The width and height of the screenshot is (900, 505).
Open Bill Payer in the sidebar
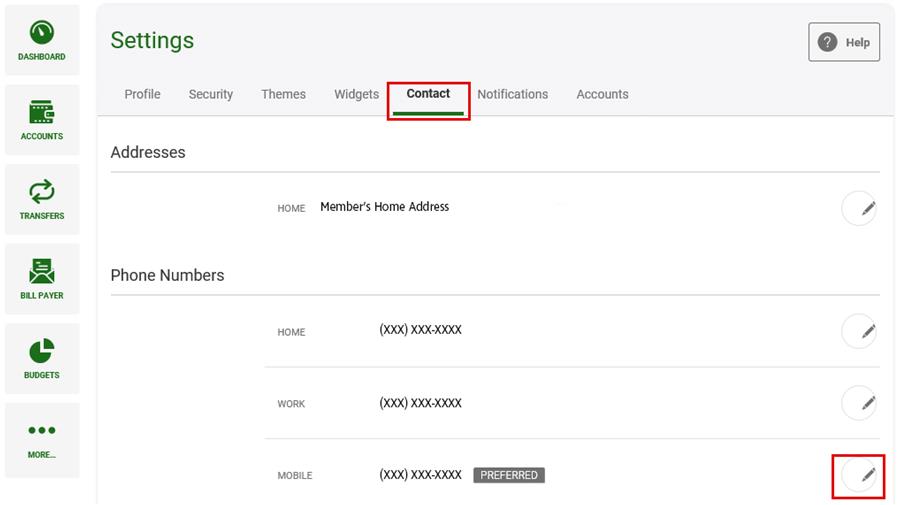(42, 278)
